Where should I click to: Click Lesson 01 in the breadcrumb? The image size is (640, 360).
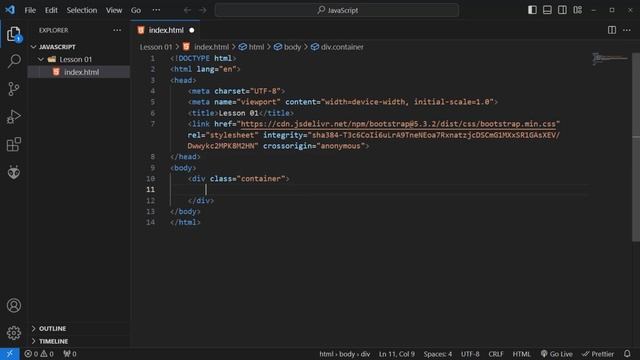coord(156,47)
